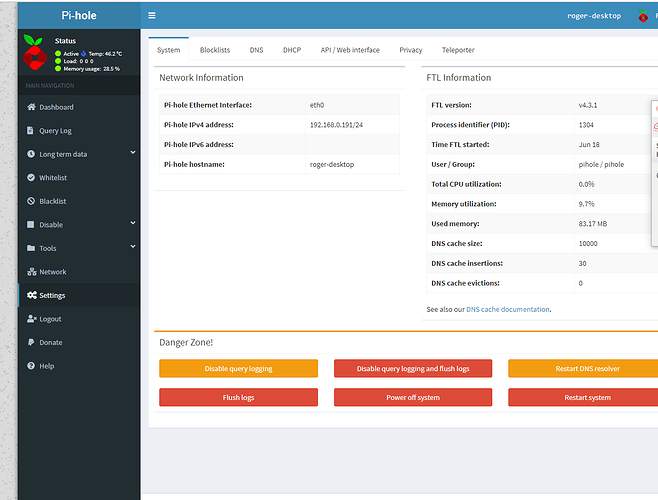Select the pihole / pihole user group value
This screenshot has height=500, width=658.
601,164
